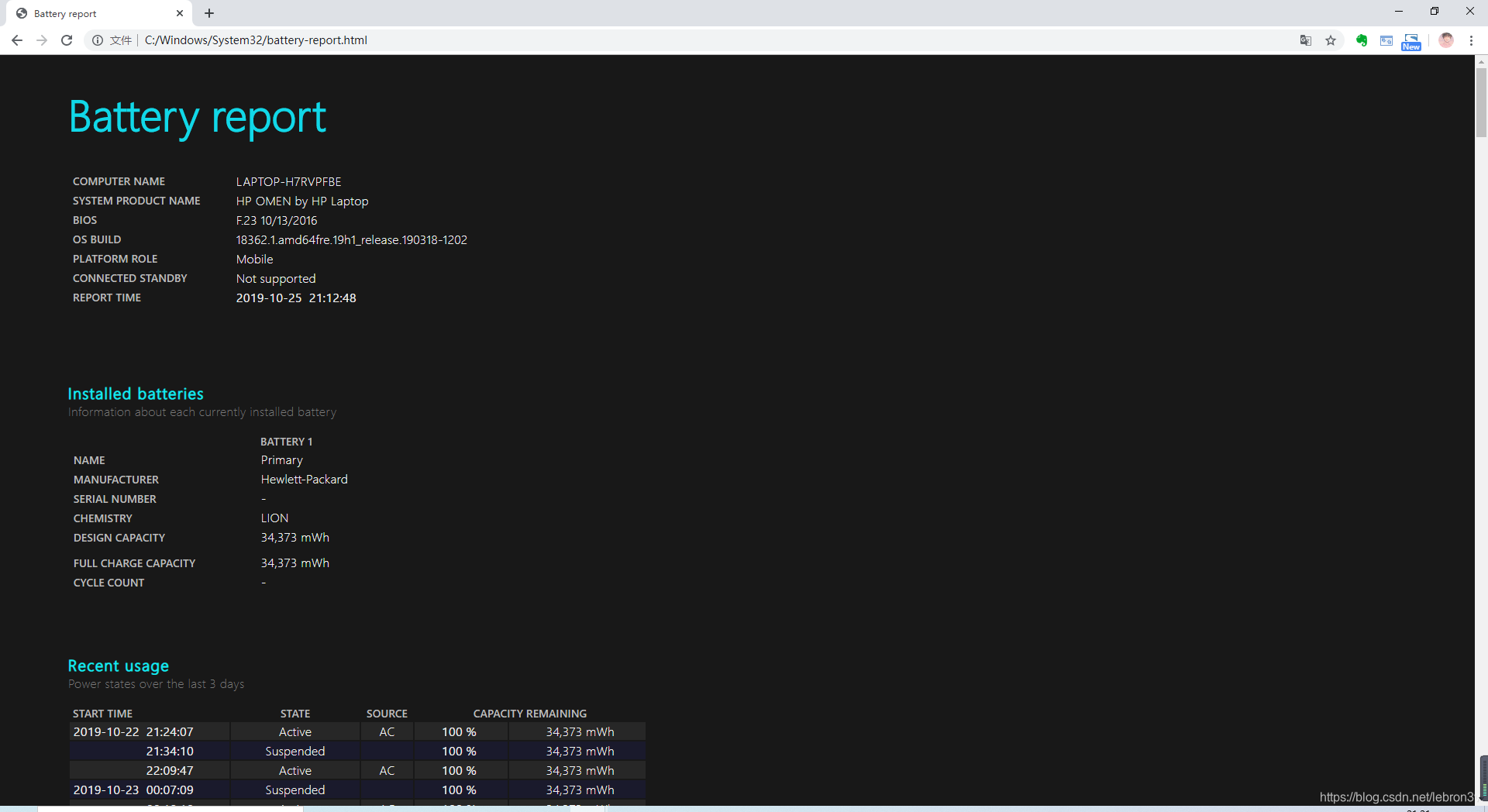Open Chrome's three-dot menu
The height and width of the screenshot is (812, 1488).
[1471, 40]
